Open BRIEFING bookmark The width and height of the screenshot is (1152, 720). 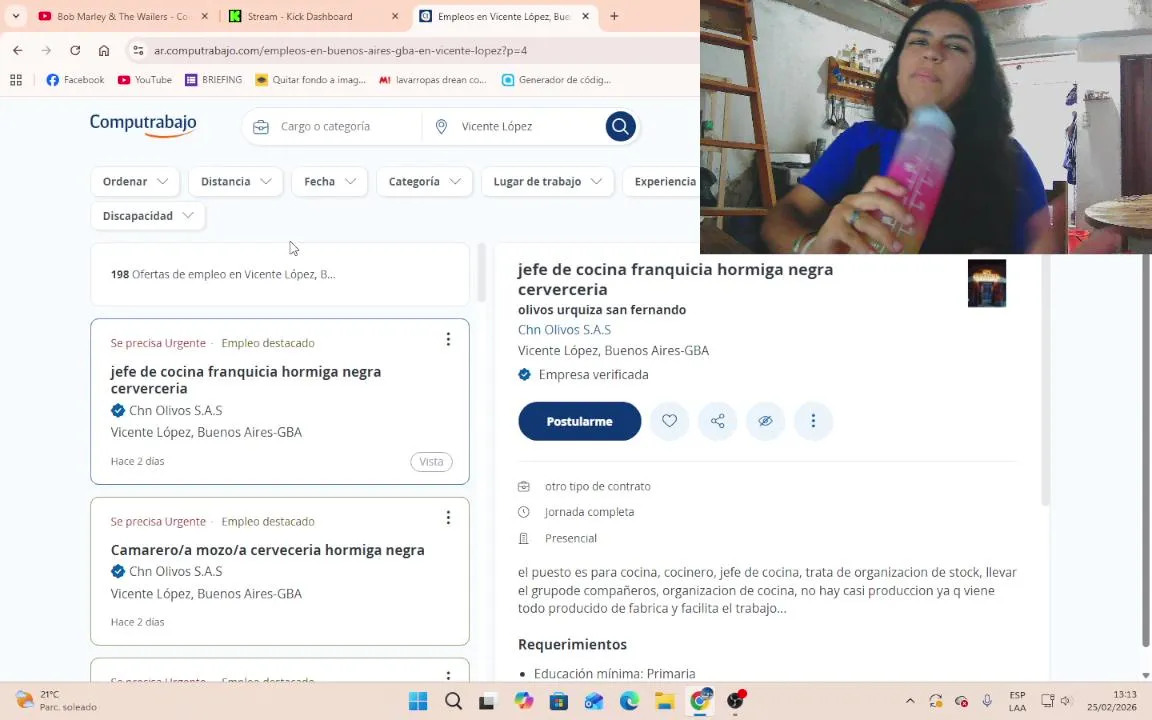point(214,80)
